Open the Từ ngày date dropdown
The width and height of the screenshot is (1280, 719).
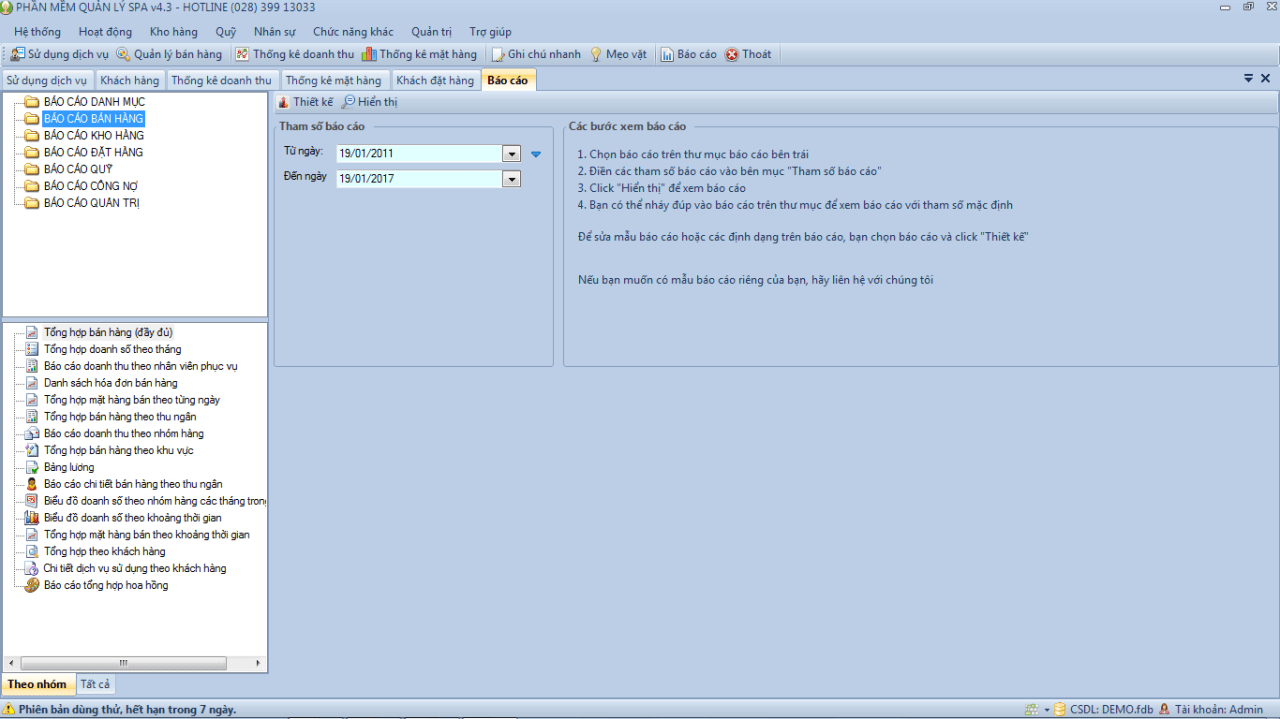click(x=512, y=154)
